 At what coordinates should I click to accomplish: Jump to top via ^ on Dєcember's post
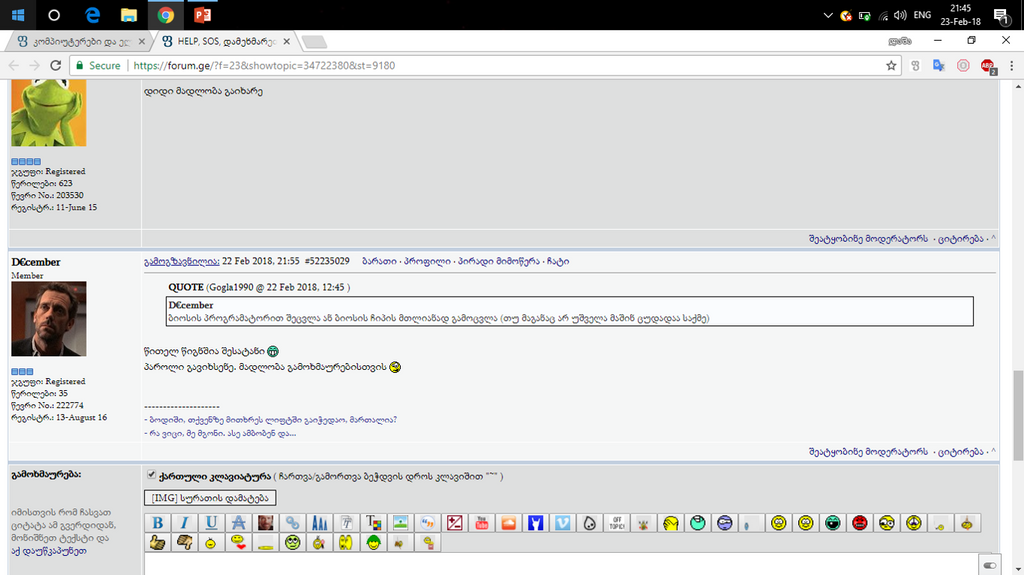pyautogui.click(x=993, y=452)
